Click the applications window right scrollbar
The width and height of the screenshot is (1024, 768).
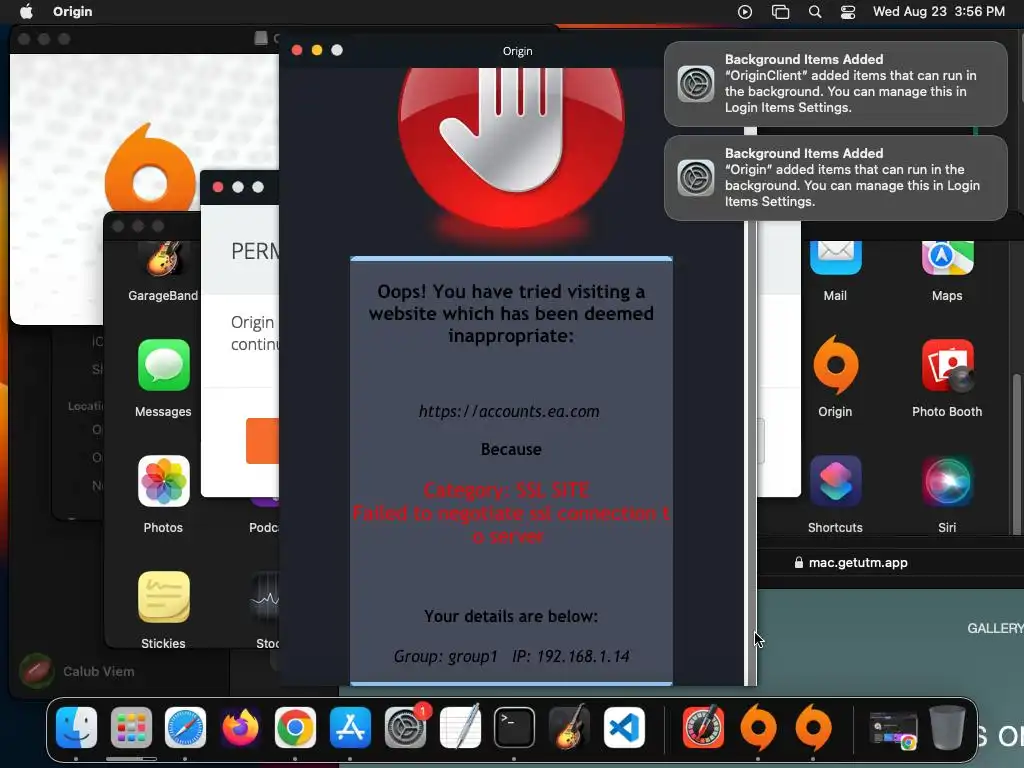click(x=1016, y=454)
